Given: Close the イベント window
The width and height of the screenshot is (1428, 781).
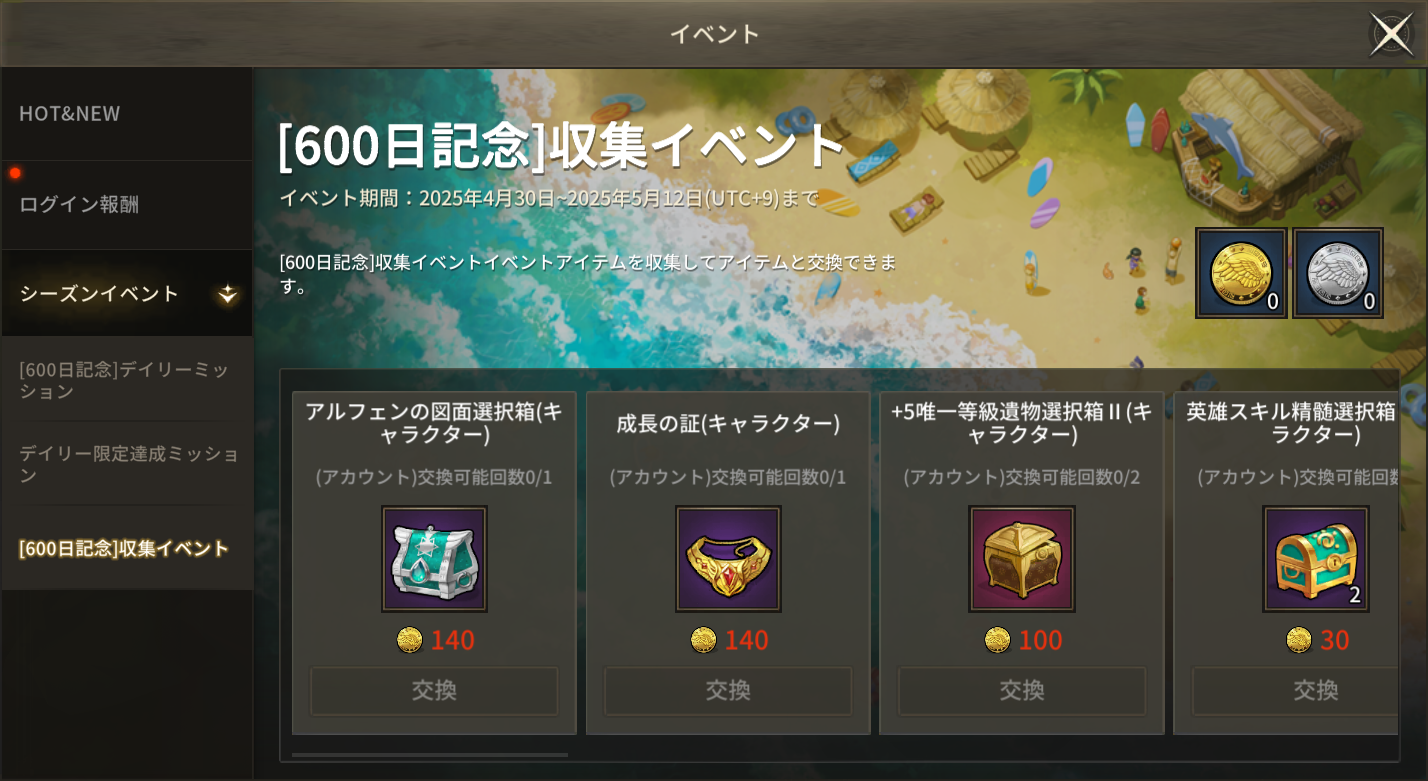Looking at the screenshot, I should click(x=1391, y=34).
